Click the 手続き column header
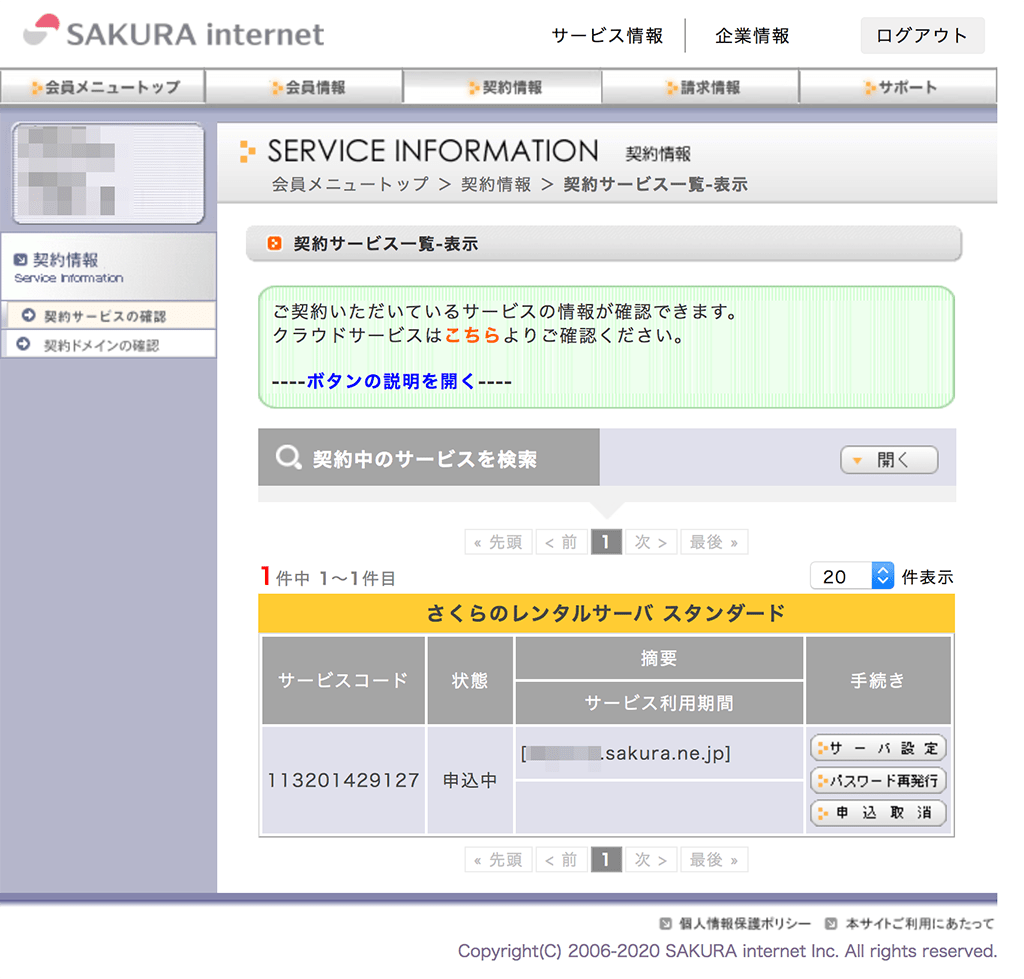This screenshot has width=1024, height=979. point(878,681)
